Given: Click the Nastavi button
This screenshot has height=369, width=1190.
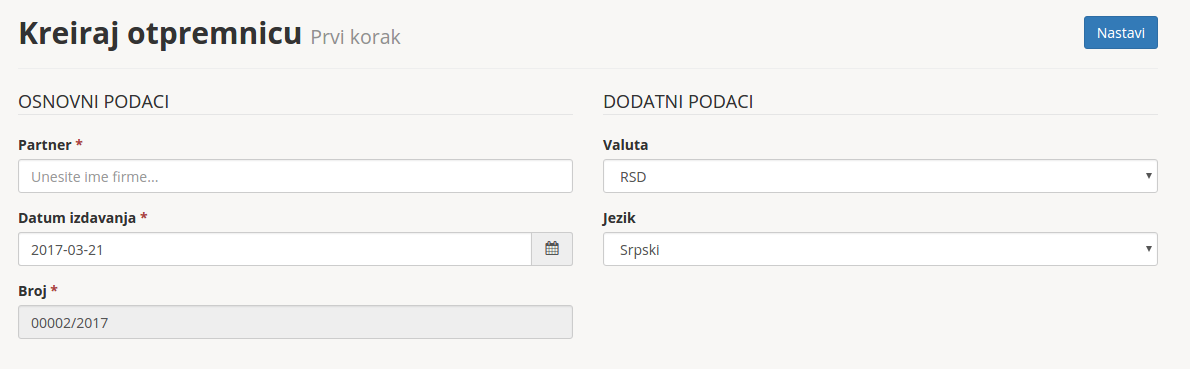Looking at the screenshot, I should coord(1120,33).
